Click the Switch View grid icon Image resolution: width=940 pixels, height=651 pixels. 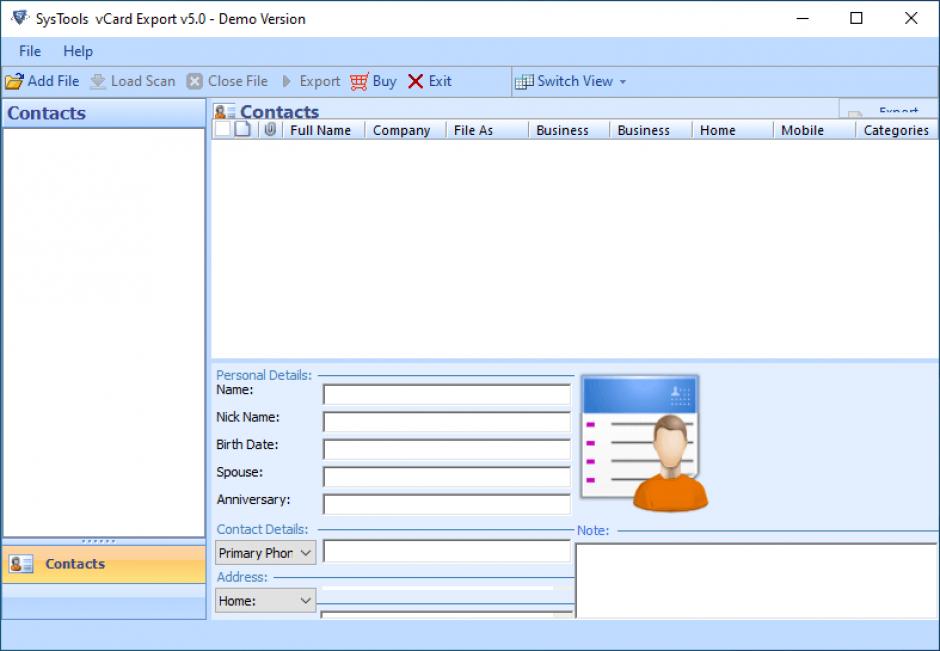524,82
